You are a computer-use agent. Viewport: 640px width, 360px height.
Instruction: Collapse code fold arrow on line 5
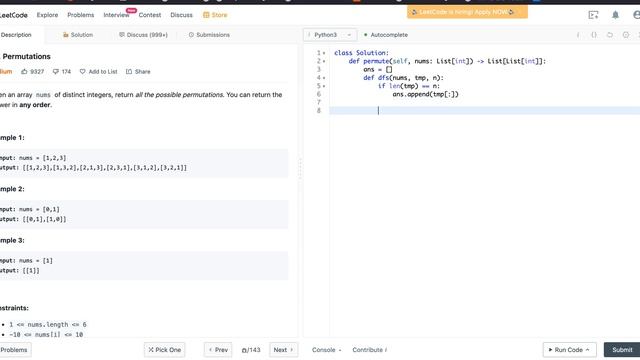[324, 86]
